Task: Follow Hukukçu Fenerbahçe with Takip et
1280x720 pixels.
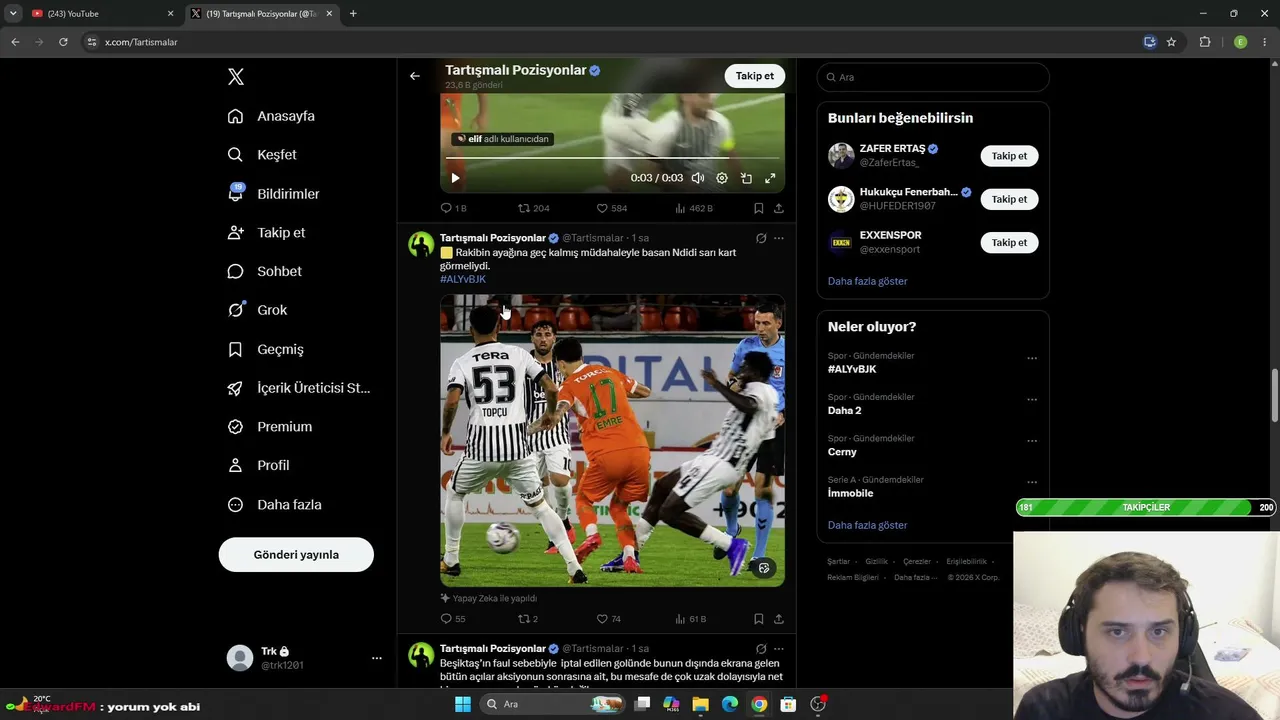Action: [x=1009, y=199]
